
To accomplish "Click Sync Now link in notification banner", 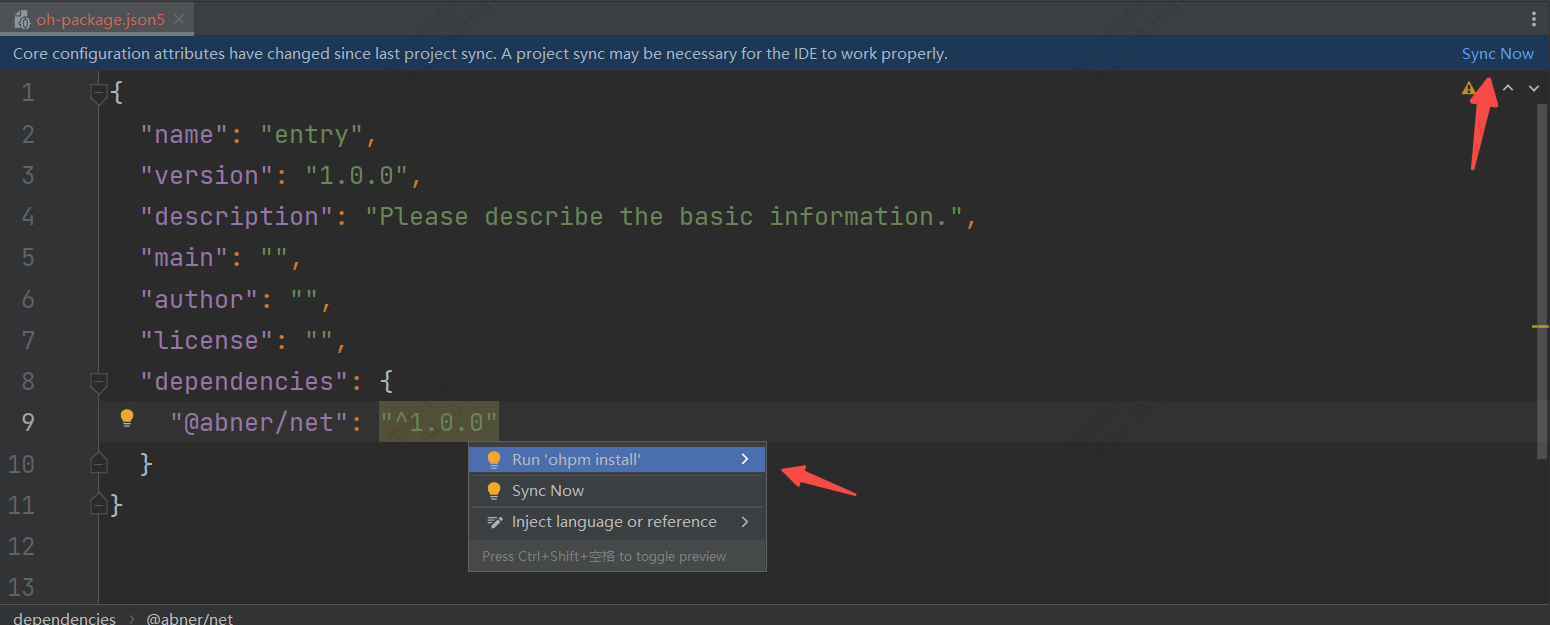I will click(1497, 54).
